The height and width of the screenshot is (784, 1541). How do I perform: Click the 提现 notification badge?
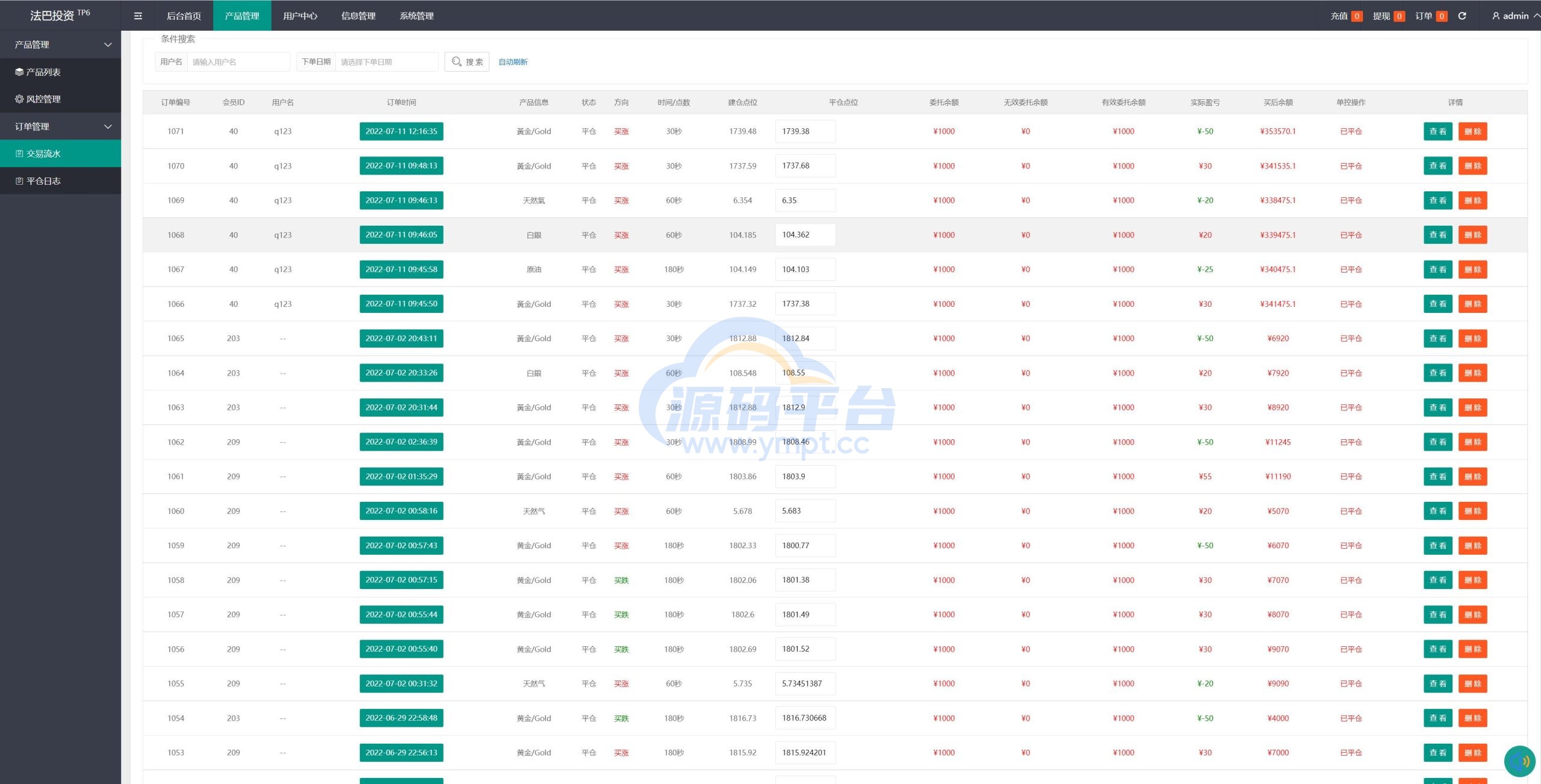(1400, 16)
